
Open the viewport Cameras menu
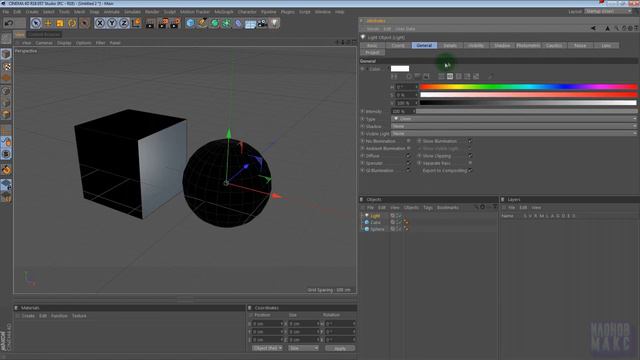pyautogui.click(x=44, y=43)
